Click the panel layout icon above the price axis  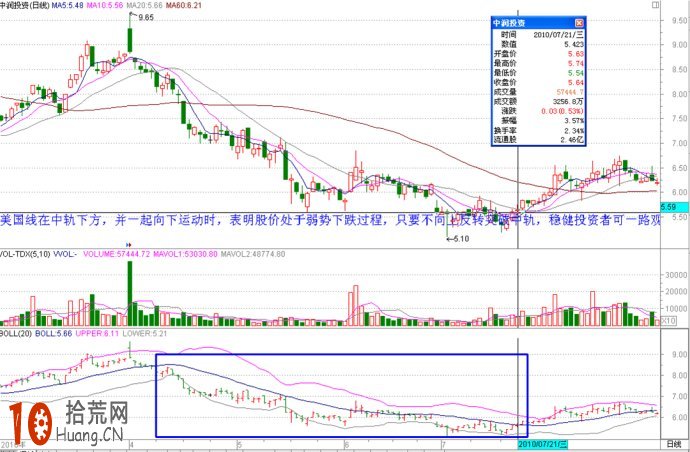655,5
